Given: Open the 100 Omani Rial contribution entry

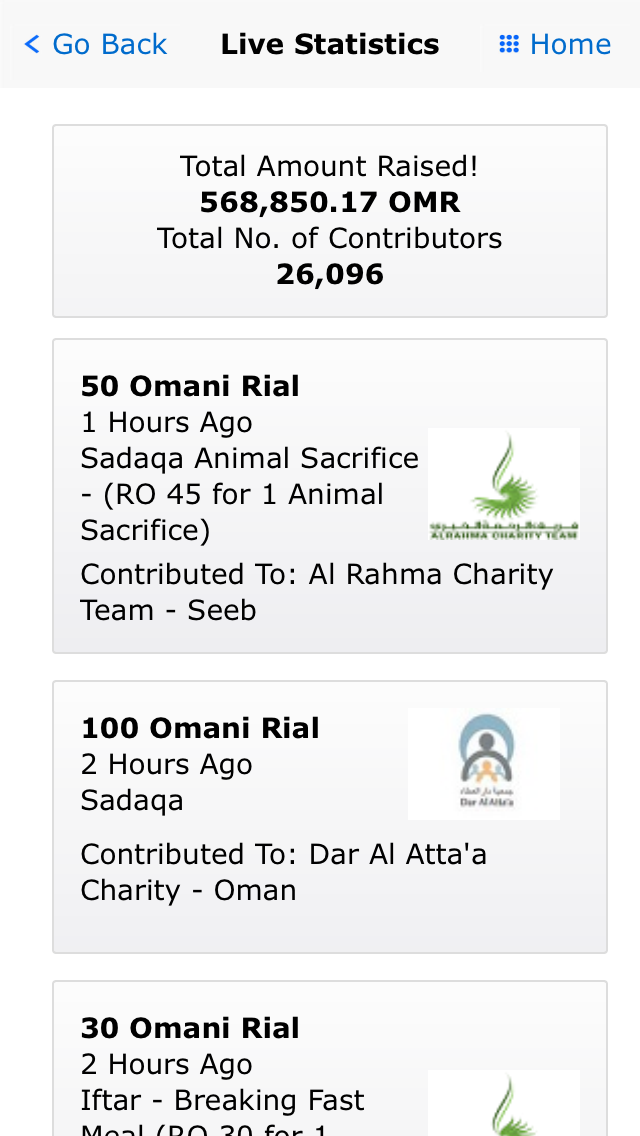Looking at the screenshot, I should (330, 816).
